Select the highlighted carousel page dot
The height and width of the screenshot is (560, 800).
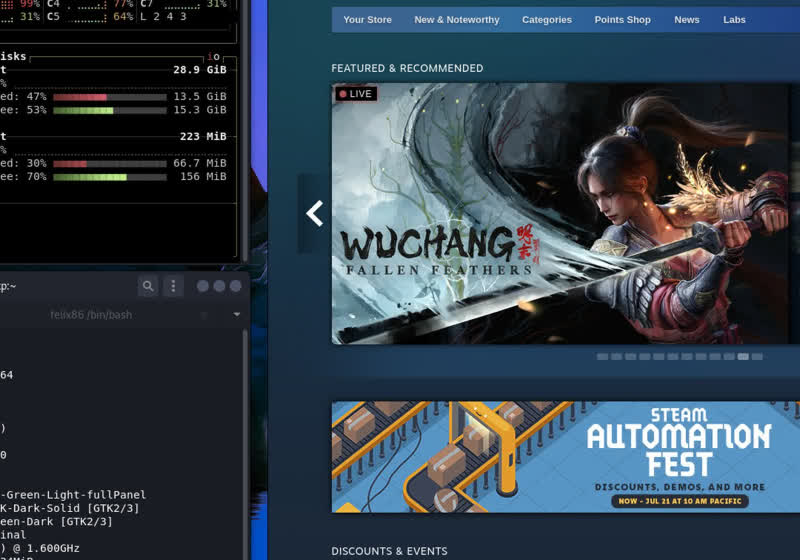point(743,357)
